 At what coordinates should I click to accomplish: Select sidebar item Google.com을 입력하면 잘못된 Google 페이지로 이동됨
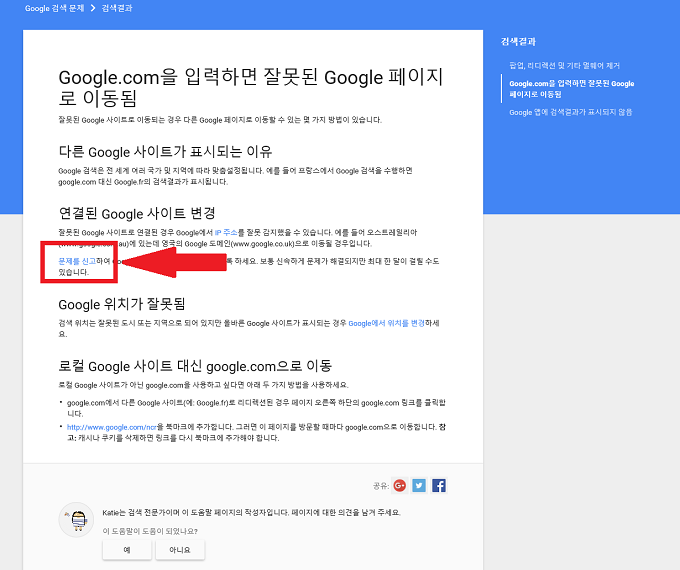[x=572, y=88]
